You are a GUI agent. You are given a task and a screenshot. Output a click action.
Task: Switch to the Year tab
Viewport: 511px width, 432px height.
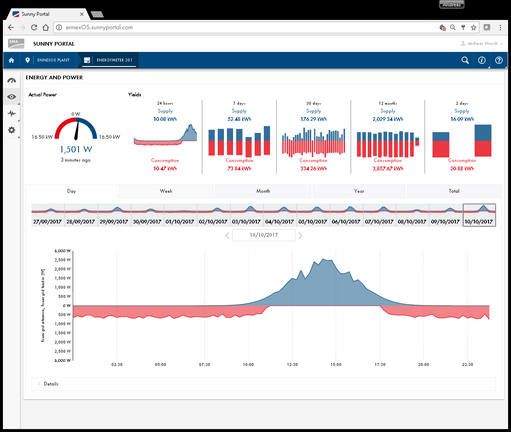coord(359,191)
